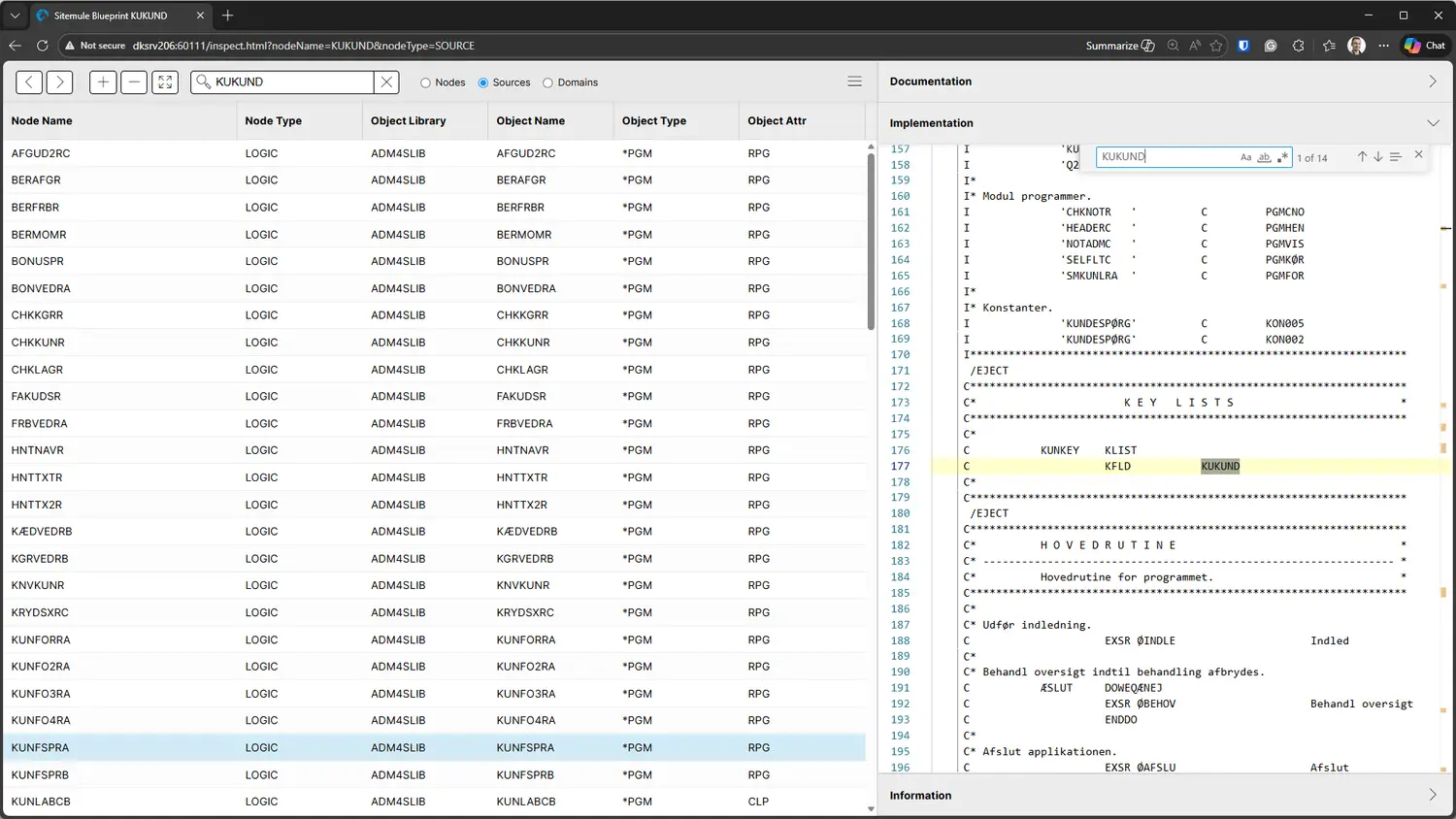Toggle find in selection in find bar
This screenshot has width=1456, height=819.
pos(1395,157)
